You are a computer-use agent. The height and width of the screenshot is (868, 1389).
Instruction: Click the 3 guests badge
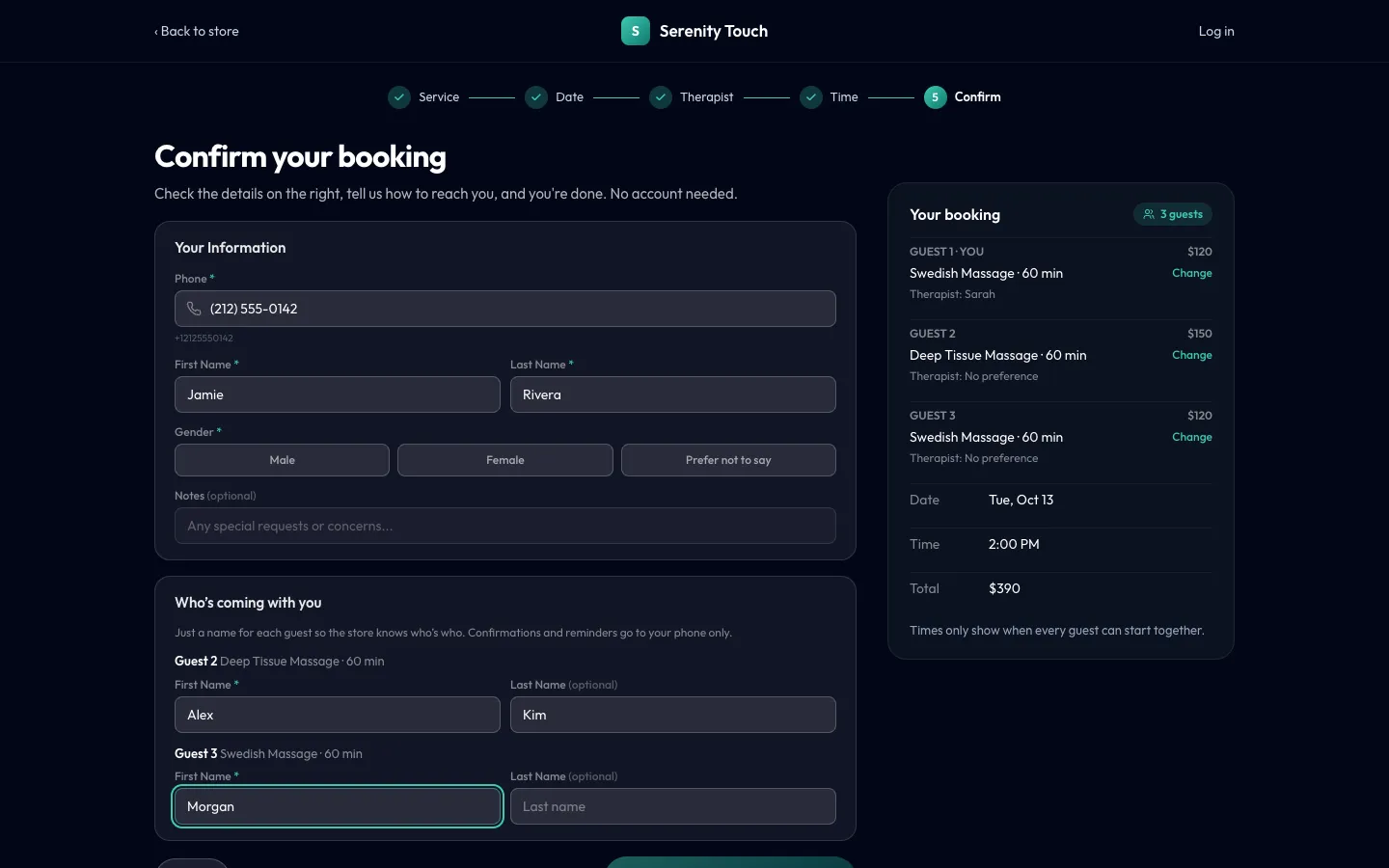click(1173, 214)
